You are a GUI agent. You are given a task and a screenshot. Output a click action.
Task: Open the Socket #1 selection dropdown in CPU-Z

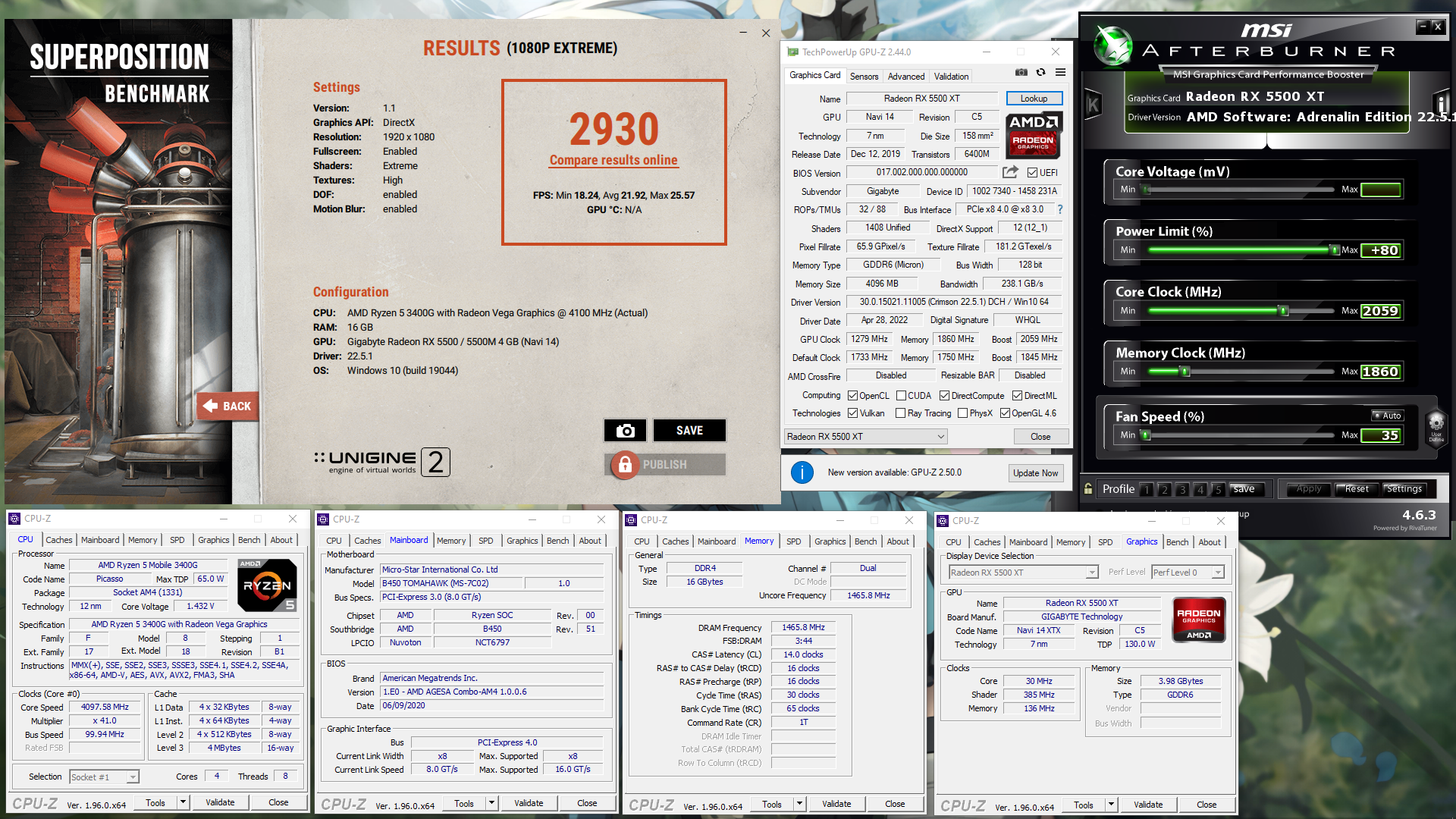(104, 777)
